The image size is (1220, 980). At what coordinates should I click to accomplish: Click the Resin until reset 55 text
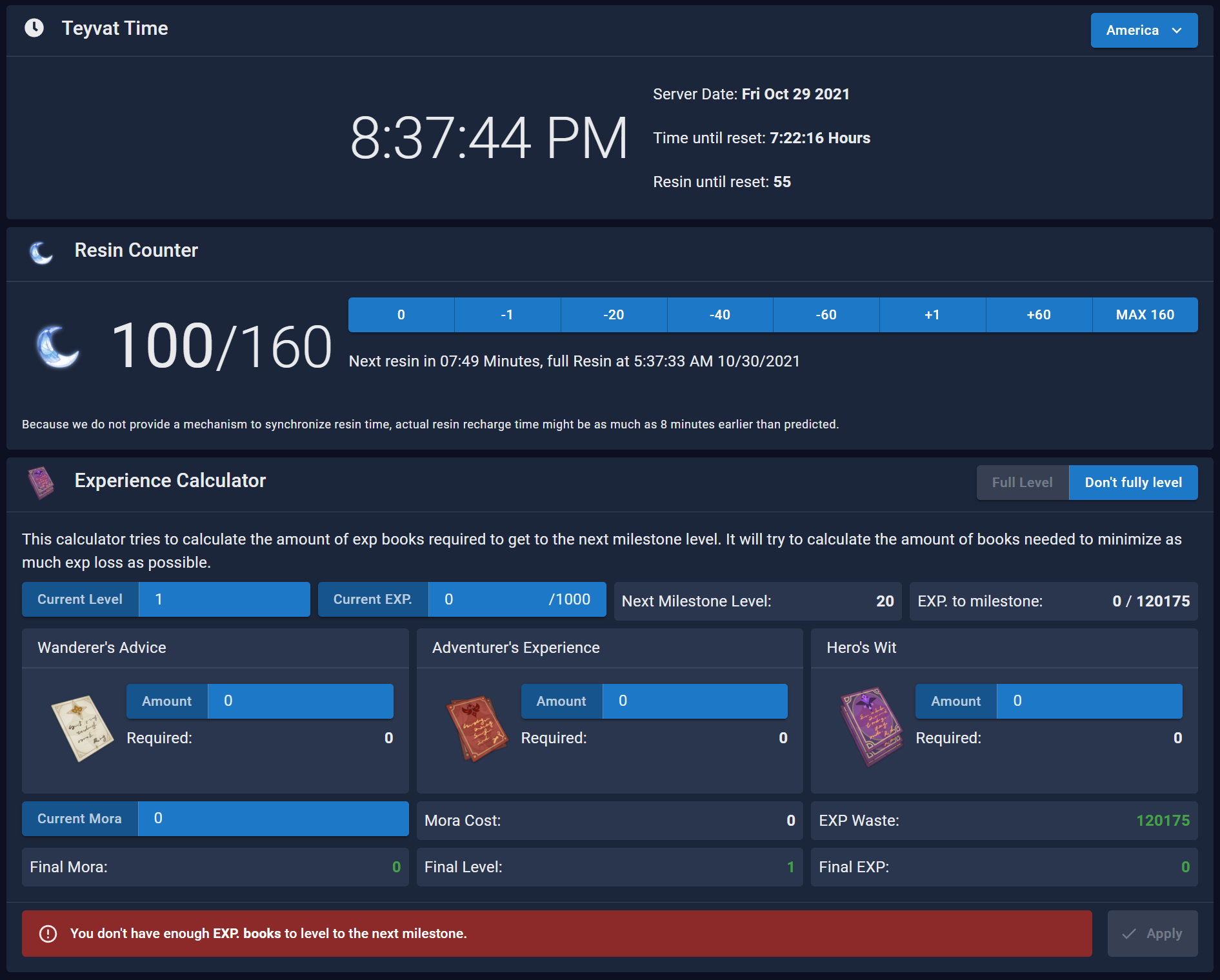[x=722, y=182]
